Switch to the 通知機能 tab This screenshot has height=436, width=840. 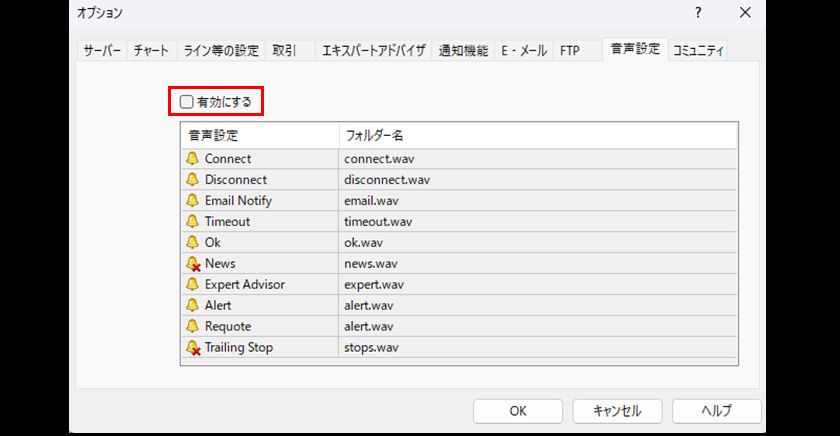coord(463,51)
